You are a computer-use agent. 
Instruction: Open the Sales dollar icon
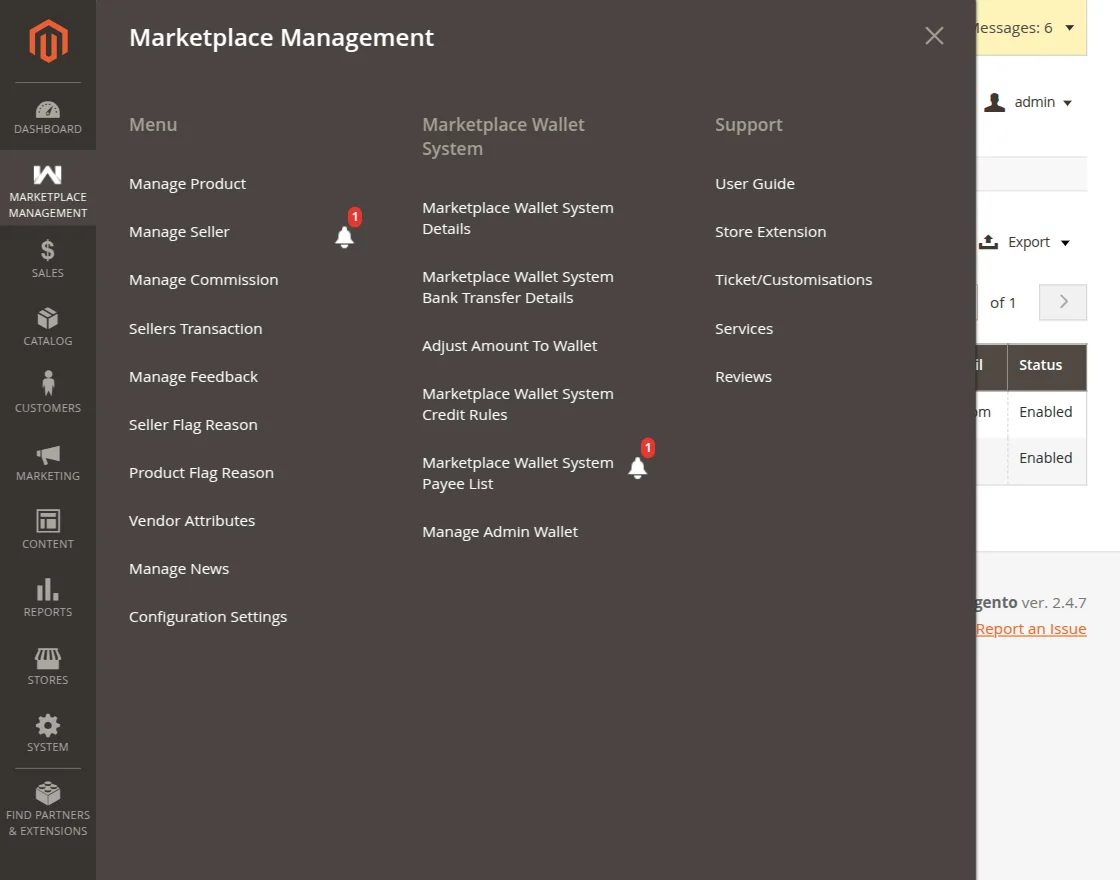(48, 251)
